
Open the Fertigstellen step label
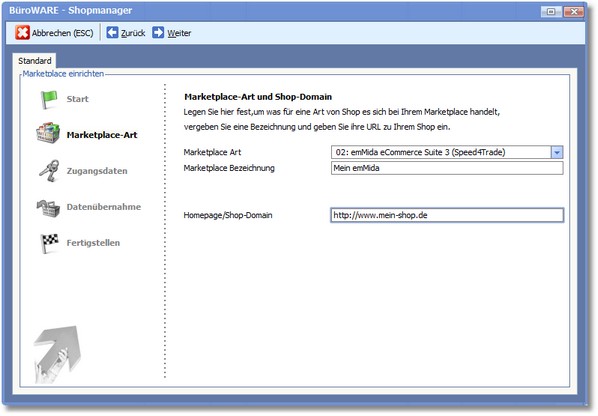click(x=93, y=243)
